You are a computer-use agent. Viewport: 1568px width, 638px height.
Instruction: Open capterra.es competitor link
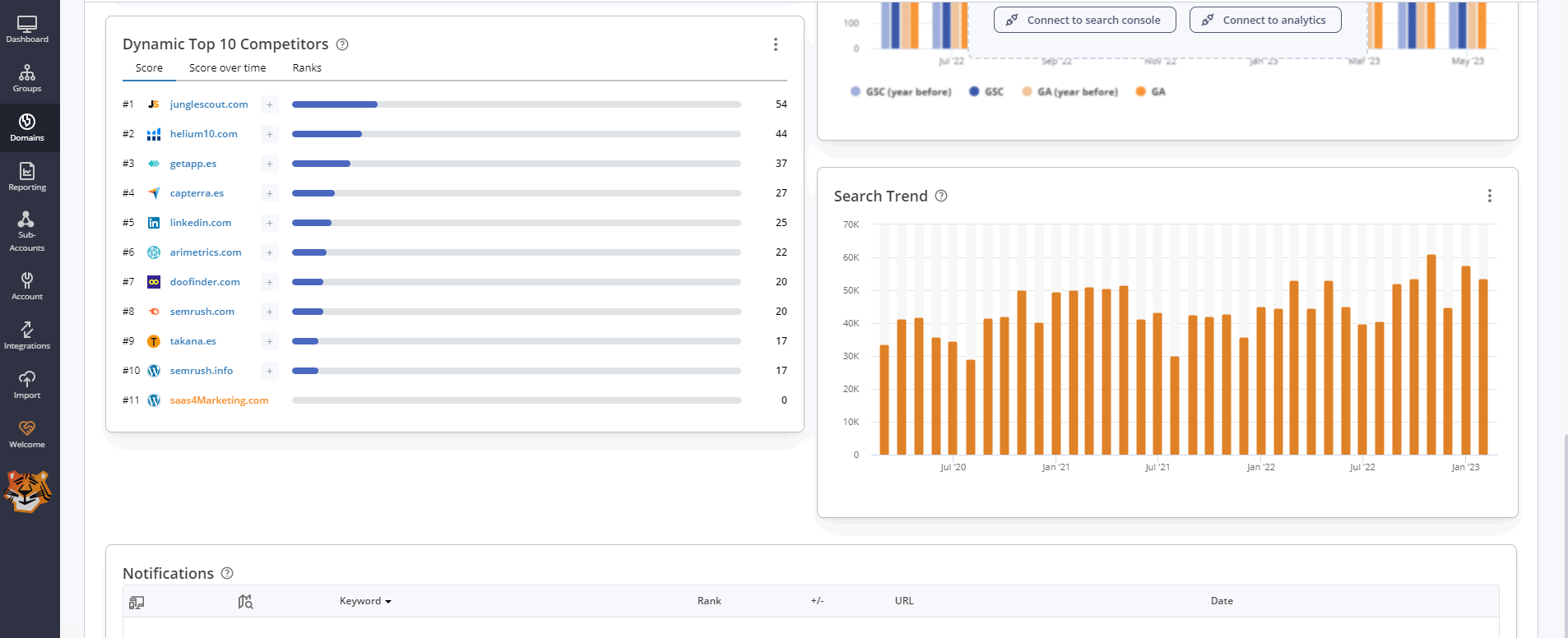coord(197,193)
